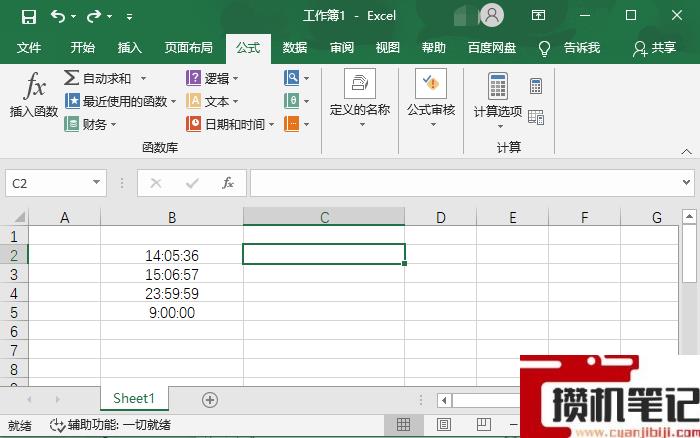Select row 4 header
This screenshot has width=700, height=438.
point(14,293)
